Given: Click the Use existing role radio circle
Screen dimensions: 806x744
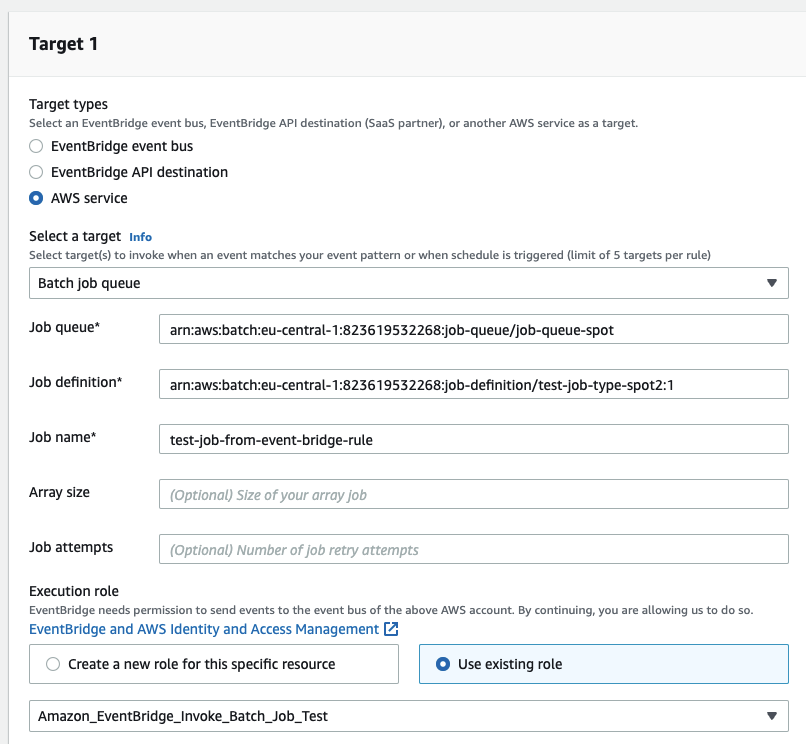Looking at the screenshot, I should (443, 664).
